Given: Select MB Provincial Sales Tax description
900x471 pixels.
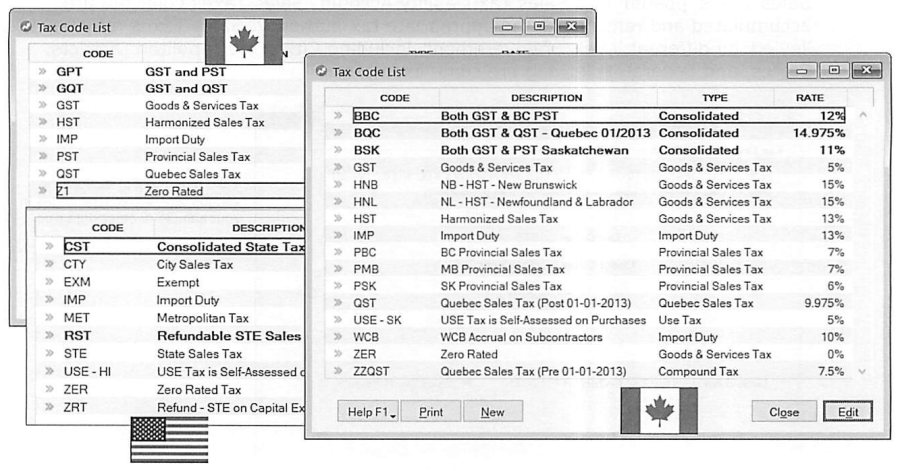Looking at the screenshot, I should [x=502, y=269].
